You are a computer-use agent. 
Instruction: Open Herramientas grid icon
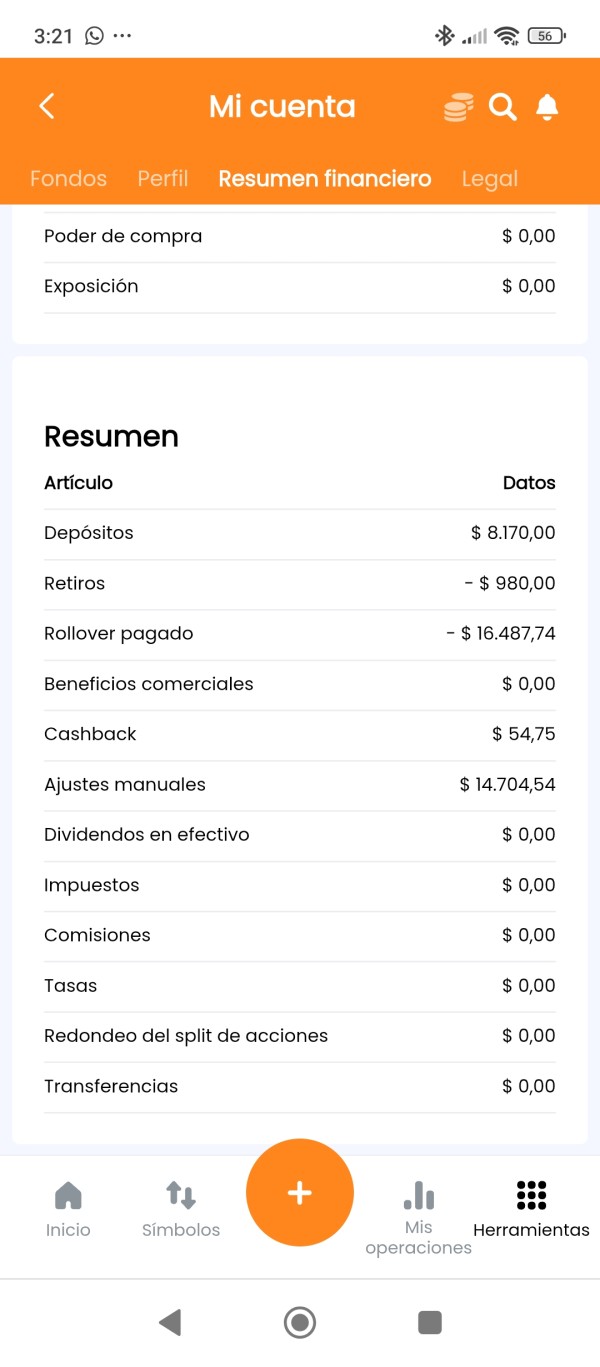click(x=531, y=1195)
